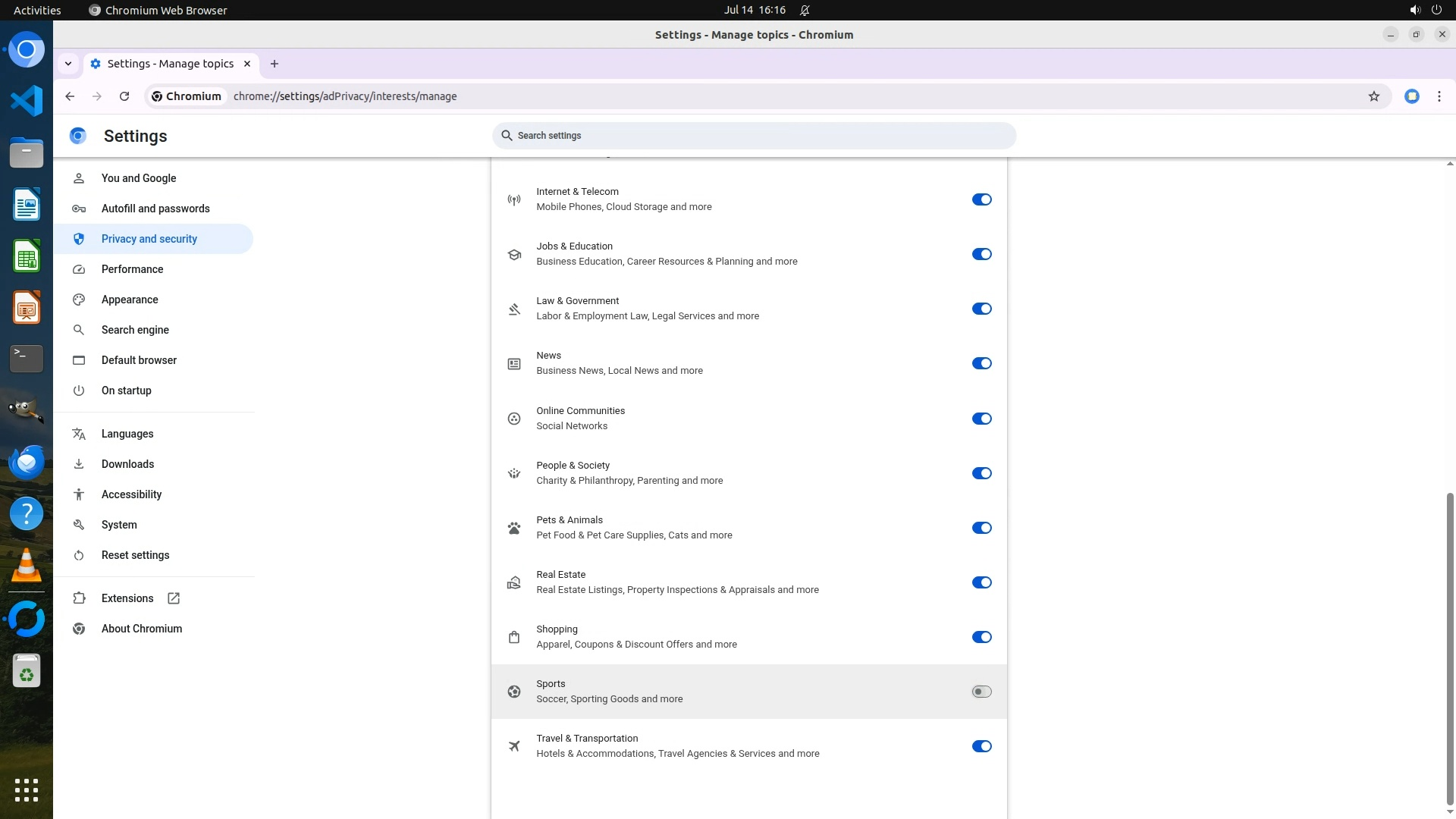Image resolution: width=1456 pixels, height=819 pixels.
Task: Open Chromium three-dot menu
Action: pyautogui.click(x=1439, y=96)
